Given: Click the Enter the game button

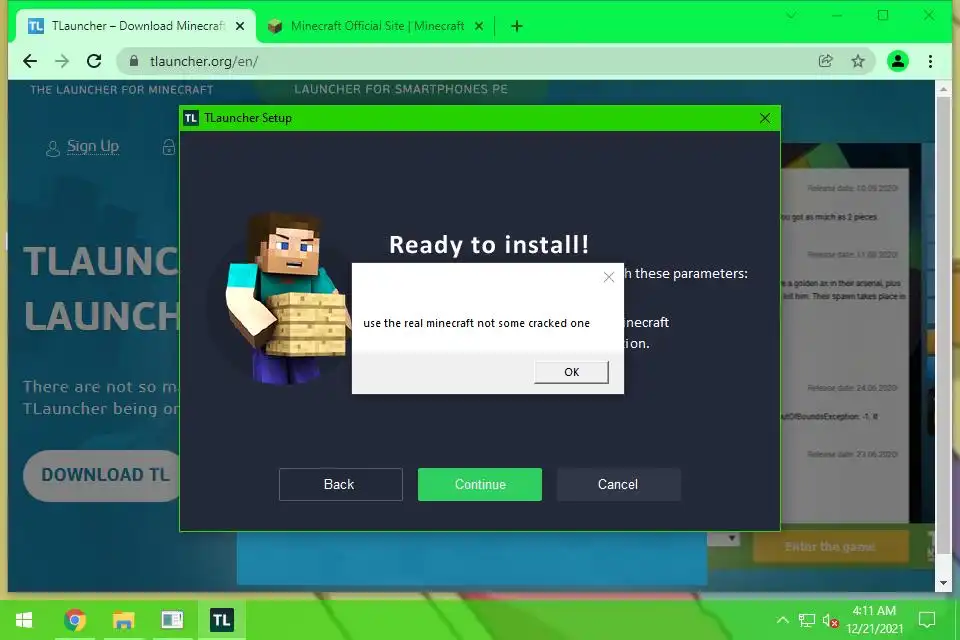Looking at the screenshot, I should (x=830, y=546).
